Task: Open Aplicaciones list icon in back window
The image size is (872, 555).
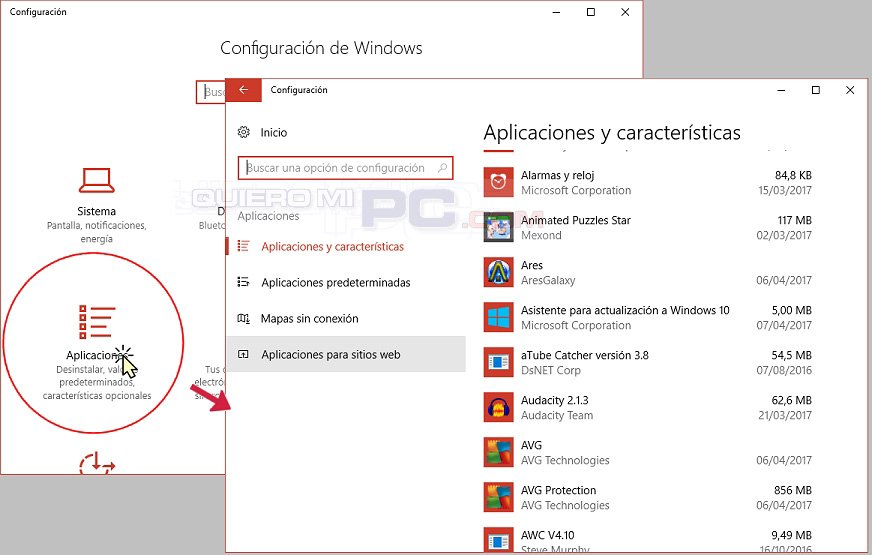Action: 97,321
